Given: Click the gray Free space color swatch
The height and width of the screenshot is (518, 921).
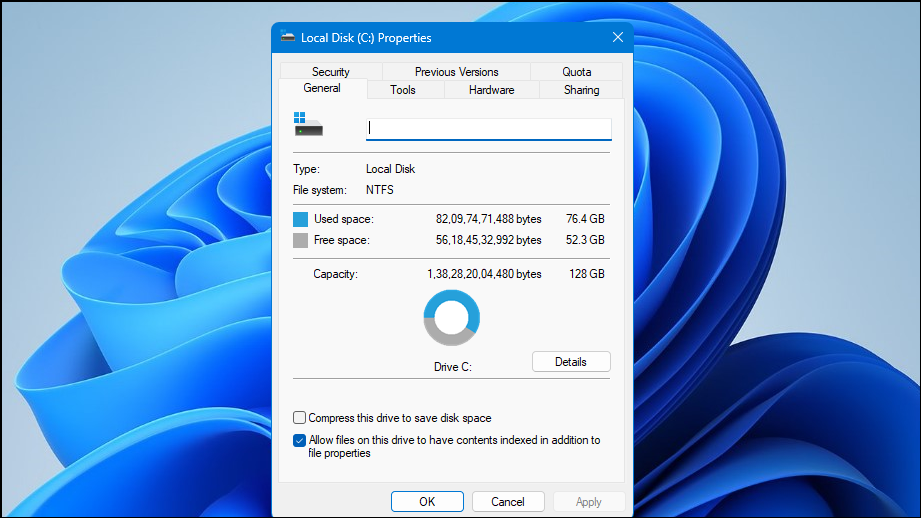Looking at the screenshot, I should [300, 240].
